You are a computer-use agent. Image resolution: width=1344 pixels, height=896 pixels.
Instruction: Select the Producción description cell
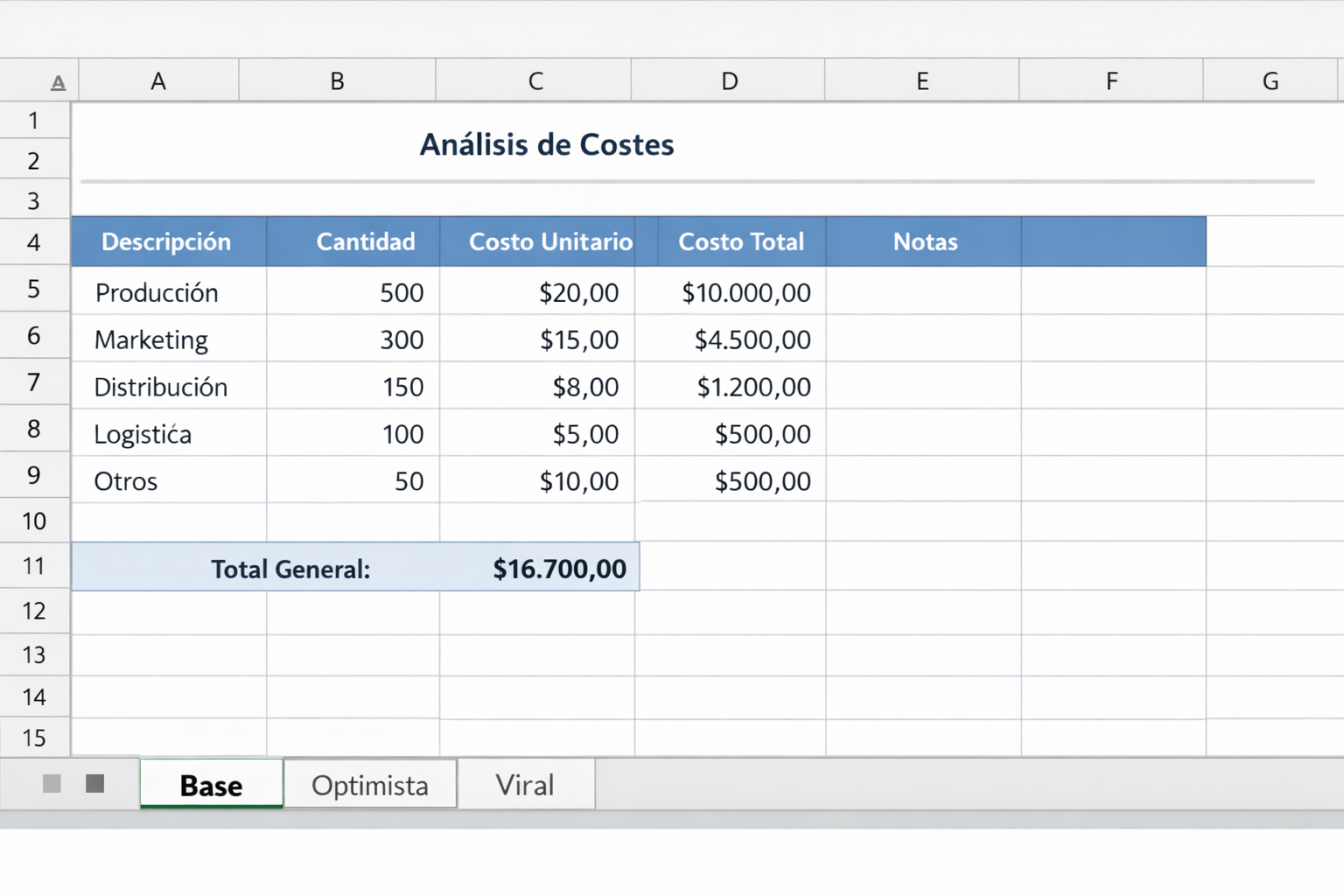click(166, 292)
